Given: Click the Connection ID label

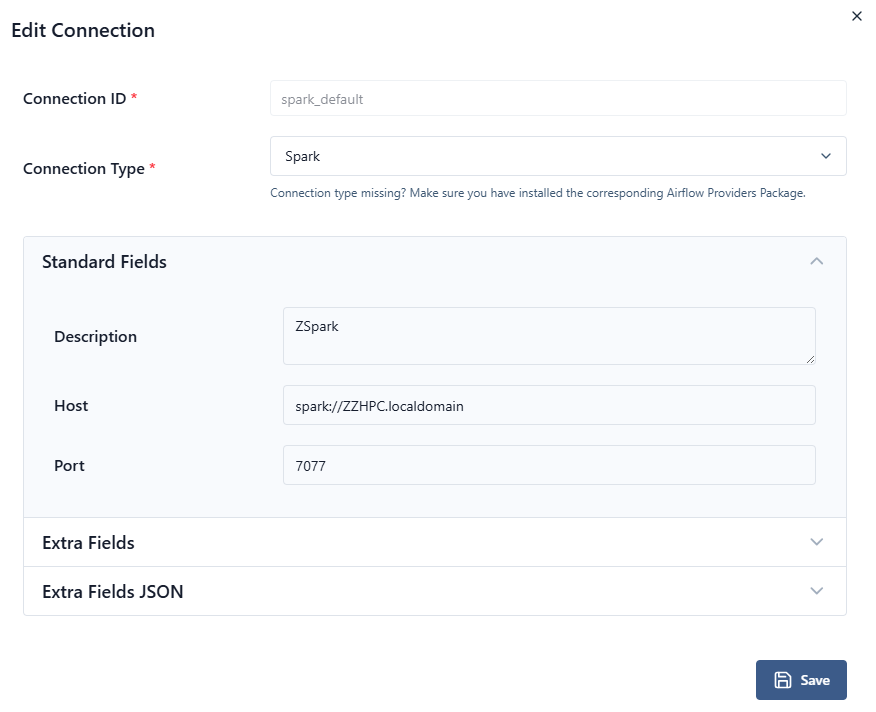Looking at the screenshot, I should tap(75, 99).
